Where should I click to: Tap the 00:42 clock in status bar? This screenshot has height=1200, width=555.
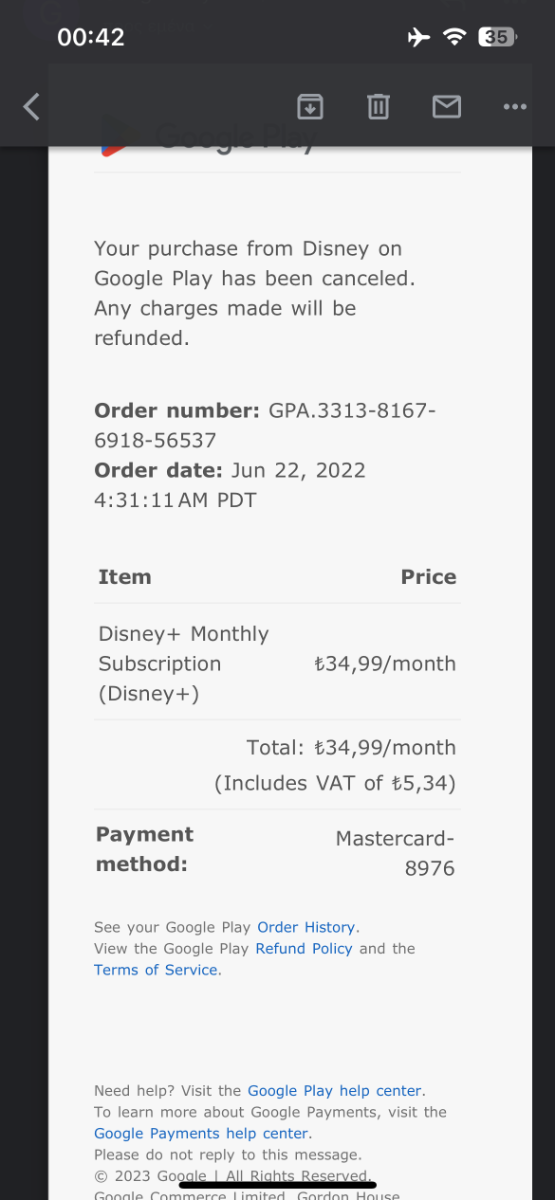(x=91, y=37)
